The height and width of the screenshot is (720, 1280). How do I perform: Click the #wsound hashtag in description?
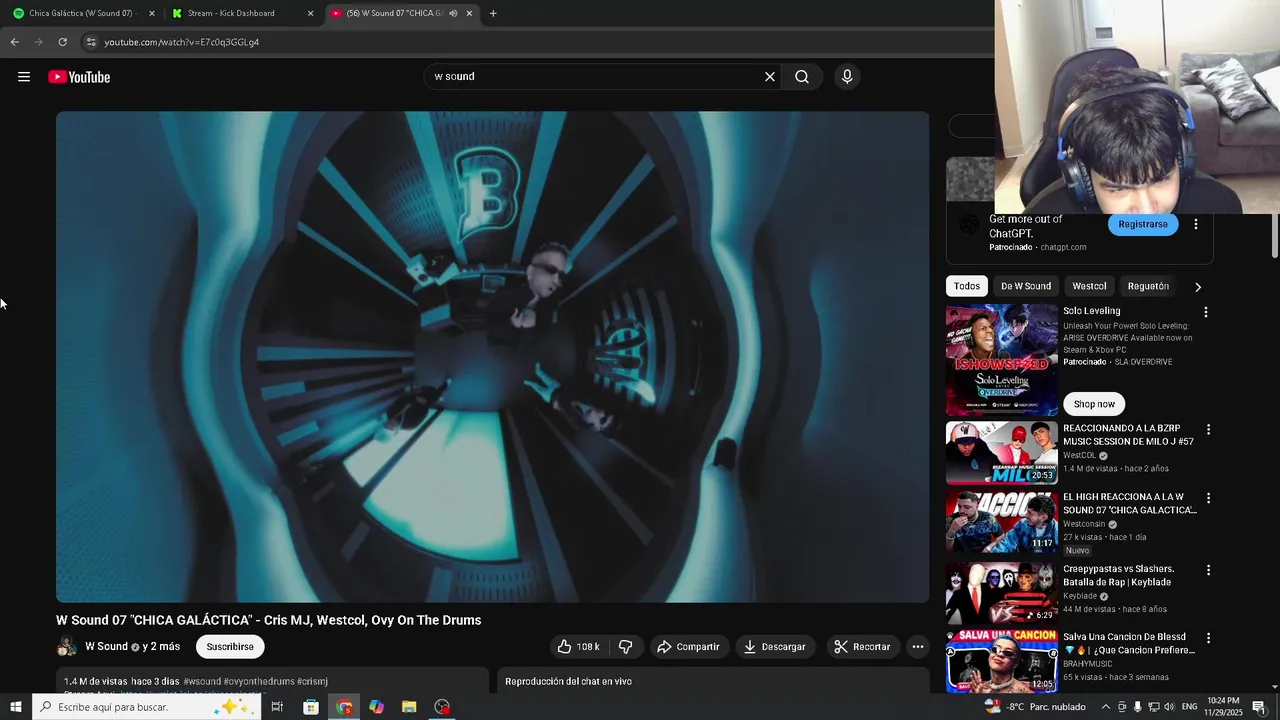click(202, 682)
